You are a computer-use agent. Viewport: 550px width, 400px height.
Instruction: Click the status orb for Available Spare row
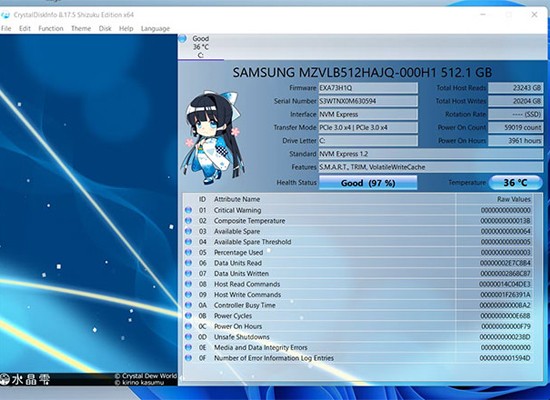(189, 231)
